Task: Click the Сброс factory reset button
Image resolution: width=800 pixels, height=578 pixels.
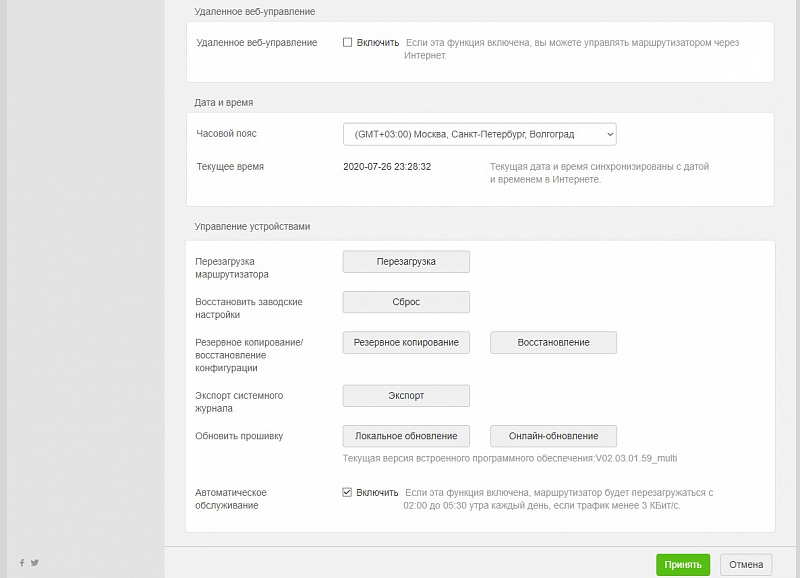Action: tap(406, 302)
